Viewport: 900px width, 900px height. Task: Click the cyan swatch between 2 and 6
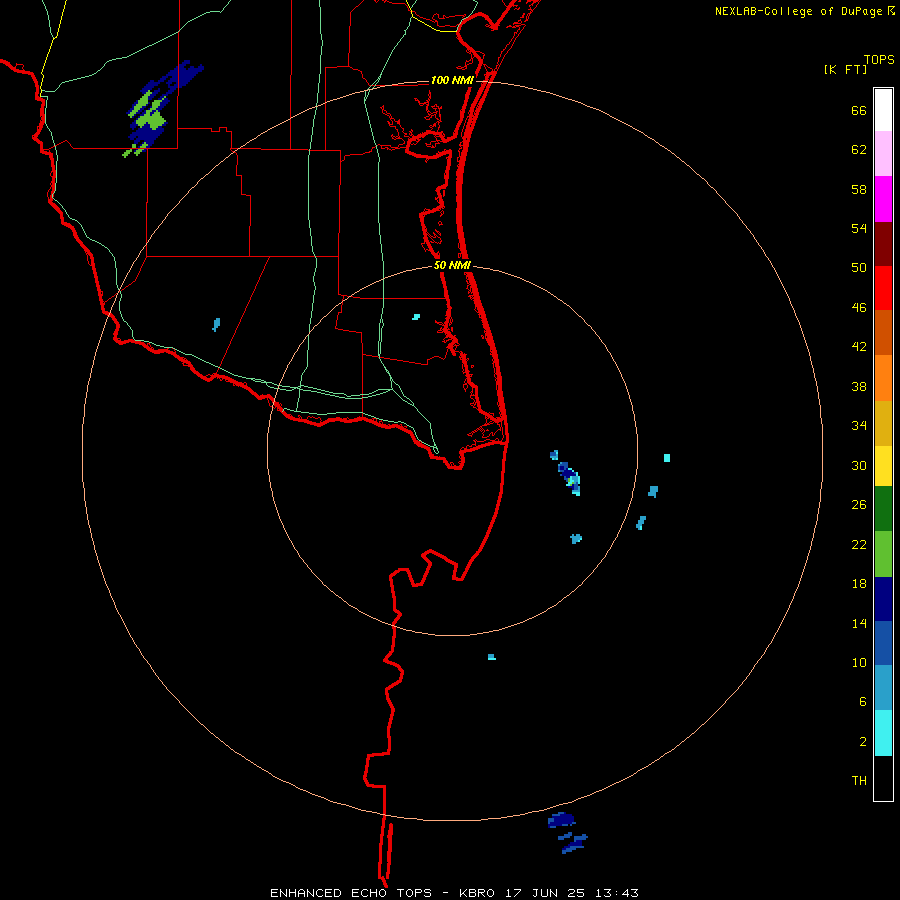click(x=883, y=732)
